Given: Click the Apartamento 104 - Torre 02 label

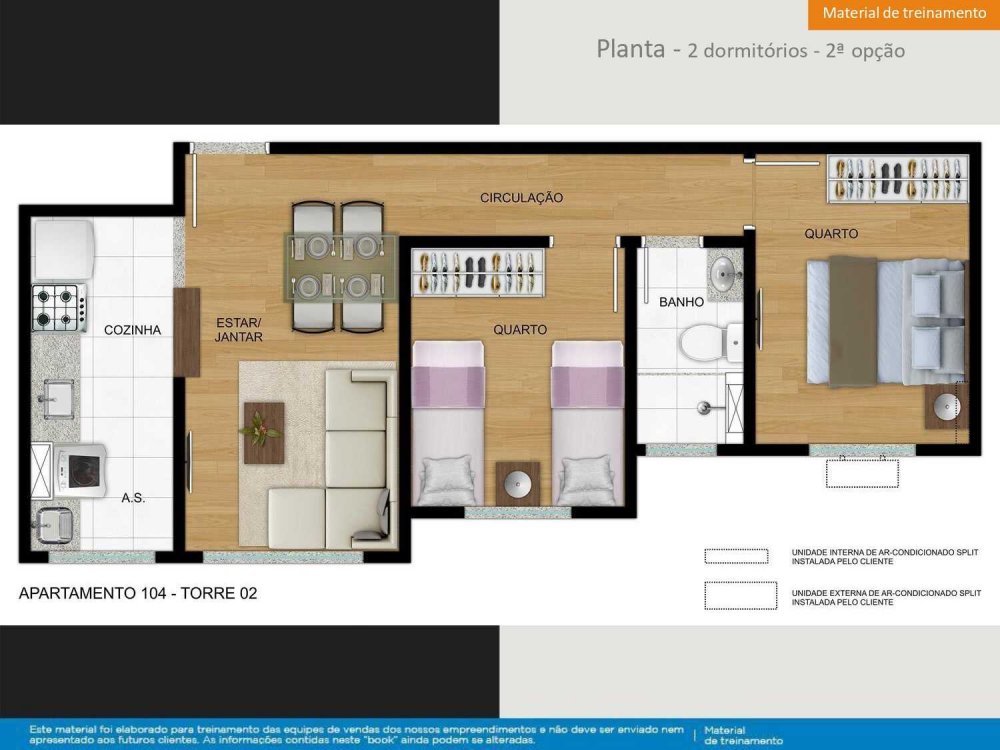Looking at the screenshot, I should pyautogui.click(x=138, y=593).
